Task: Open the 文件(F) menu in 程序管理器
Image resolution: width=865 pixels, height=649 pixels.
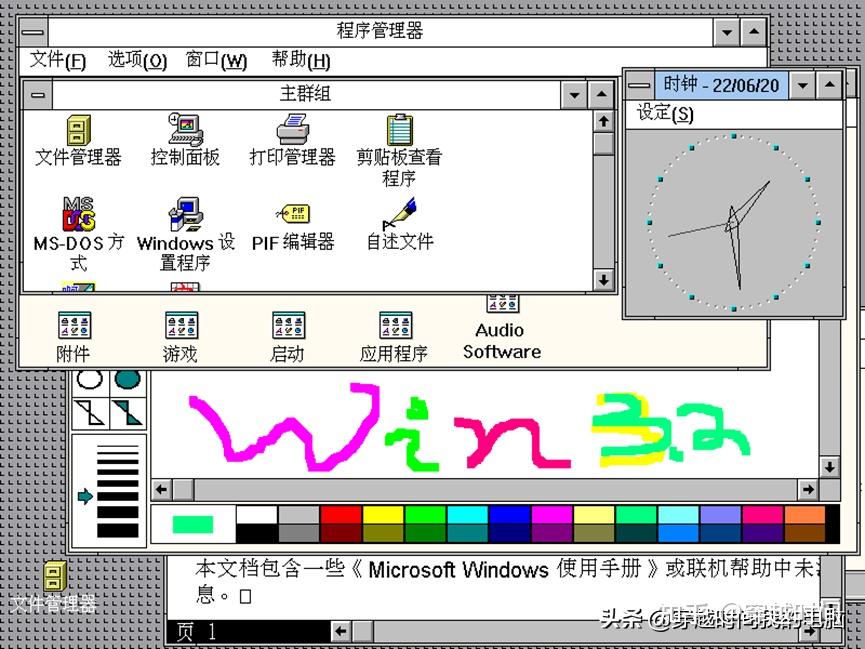Action: pos(55,60)
